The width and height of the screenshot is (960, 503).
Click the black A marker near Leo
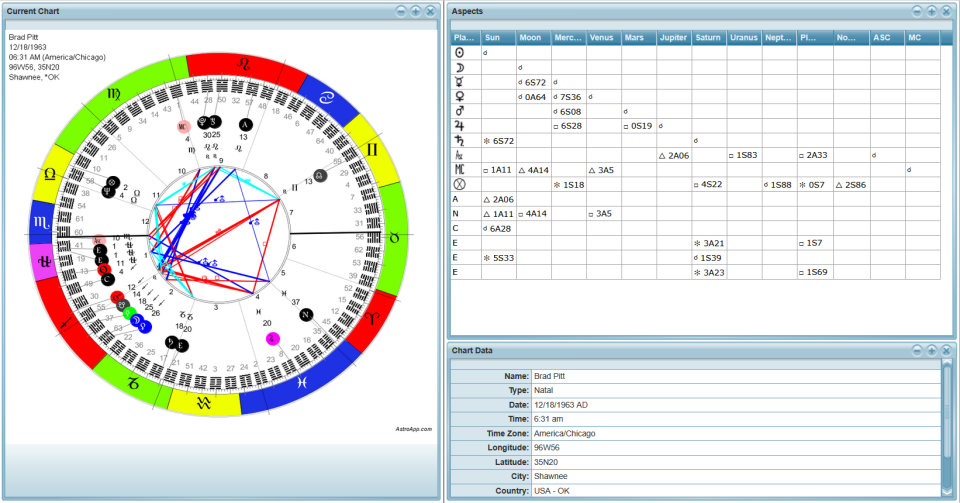(246, 124)
